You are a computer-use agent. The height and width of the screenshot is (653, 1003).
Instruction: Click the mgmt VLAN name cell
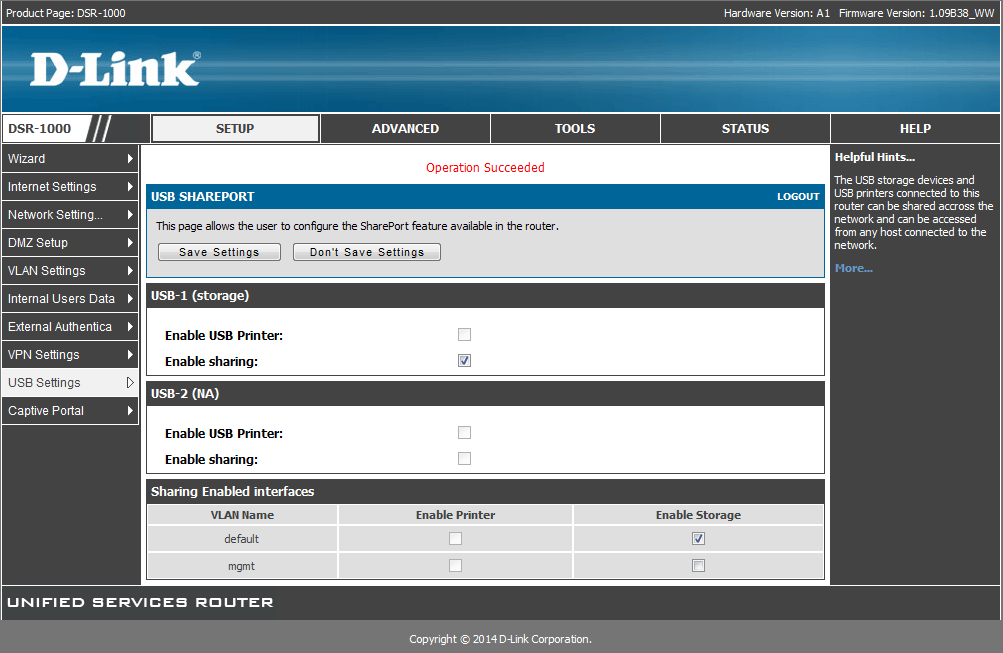[x=242, y=566]
